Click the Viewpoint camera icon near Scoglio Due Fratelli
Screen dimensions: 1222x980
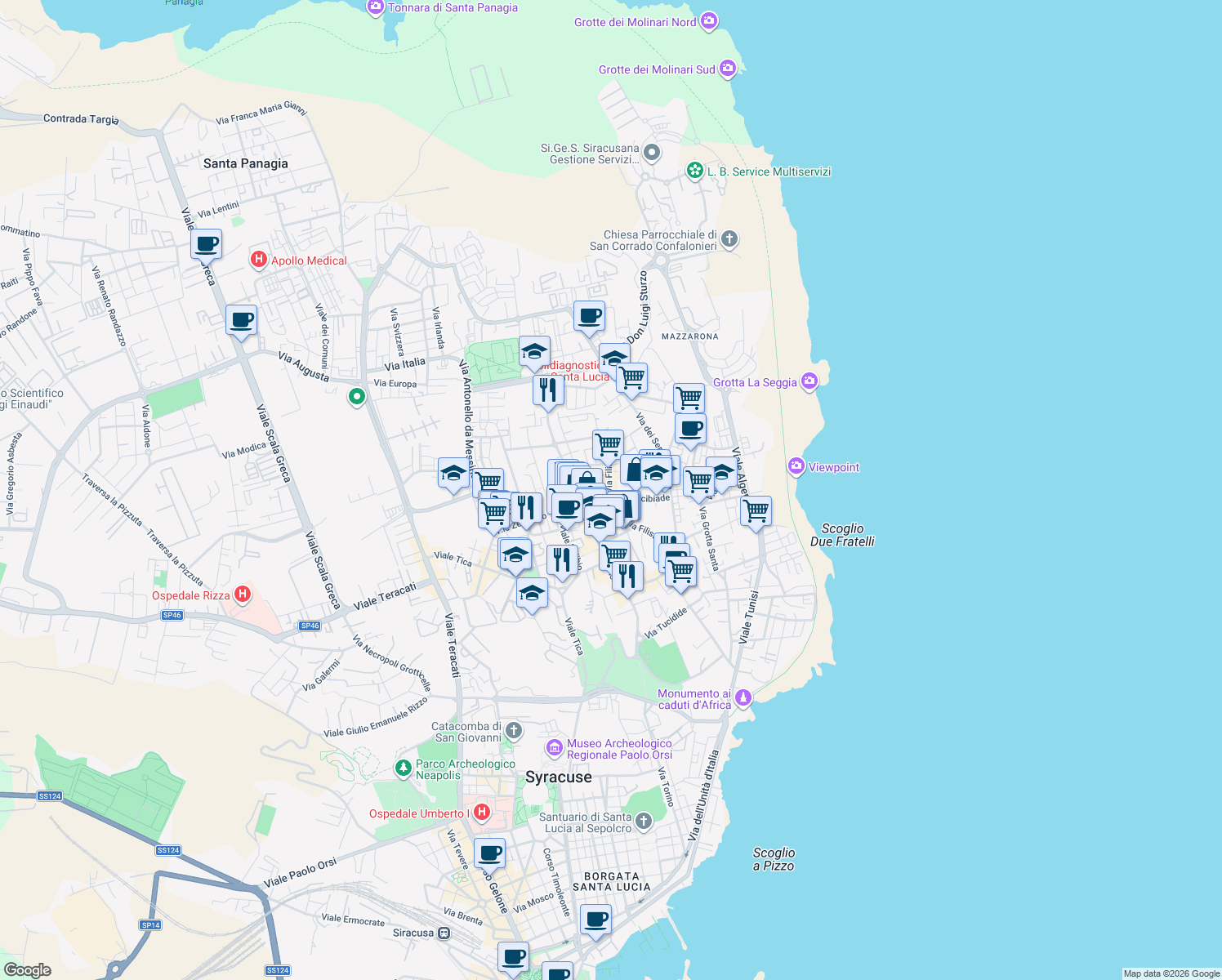click(x=796, y=466)
